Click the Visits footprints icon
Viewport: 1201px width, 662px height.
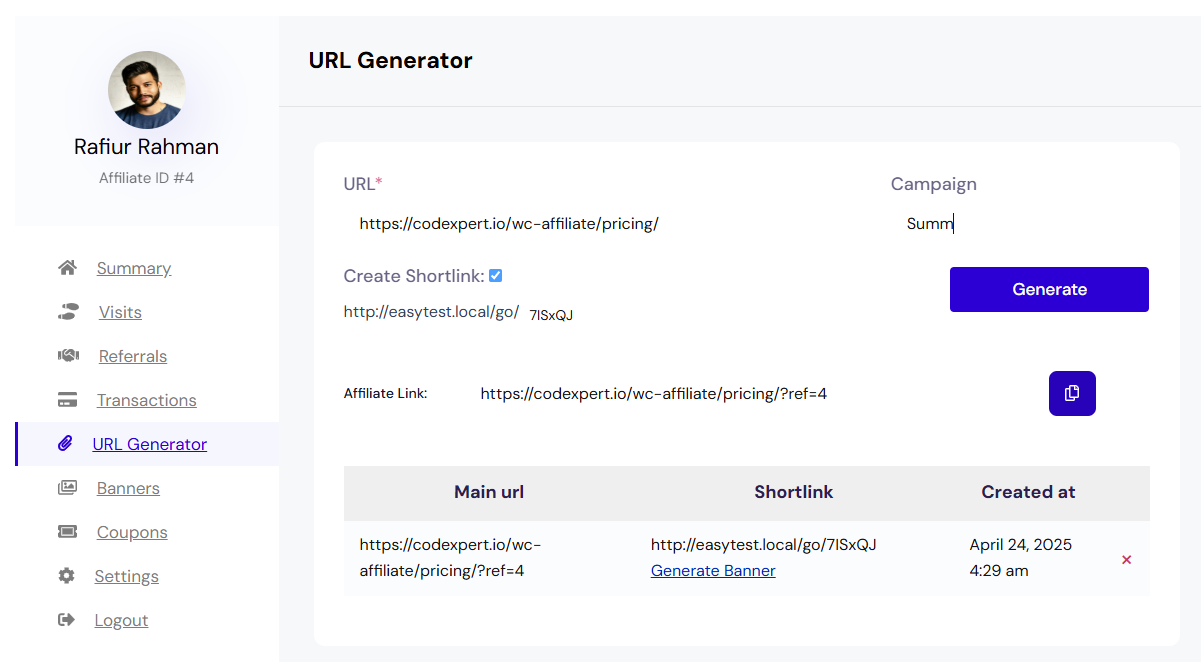pyautogui.click(x=67, y=312)
